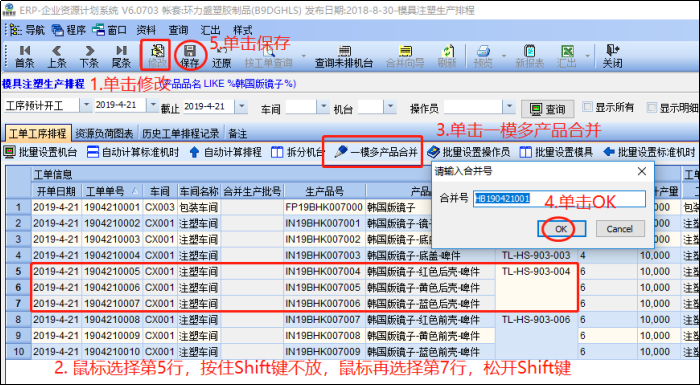Open the 查询 menu
The image size is (700, 386).
[x=178, y=30]
